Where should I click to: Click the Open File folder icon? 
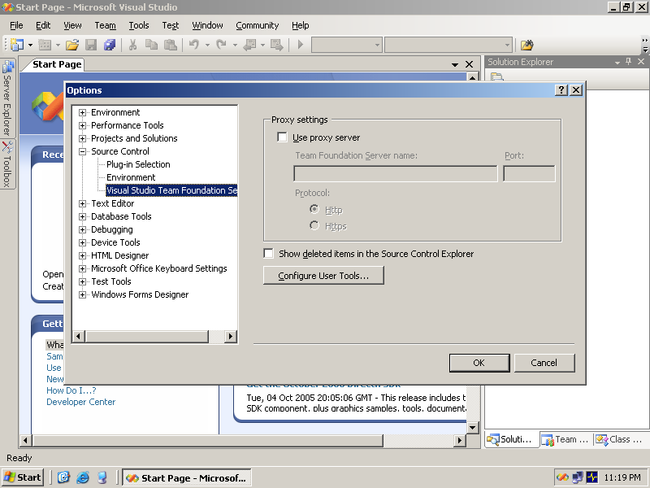pos(72,44)
